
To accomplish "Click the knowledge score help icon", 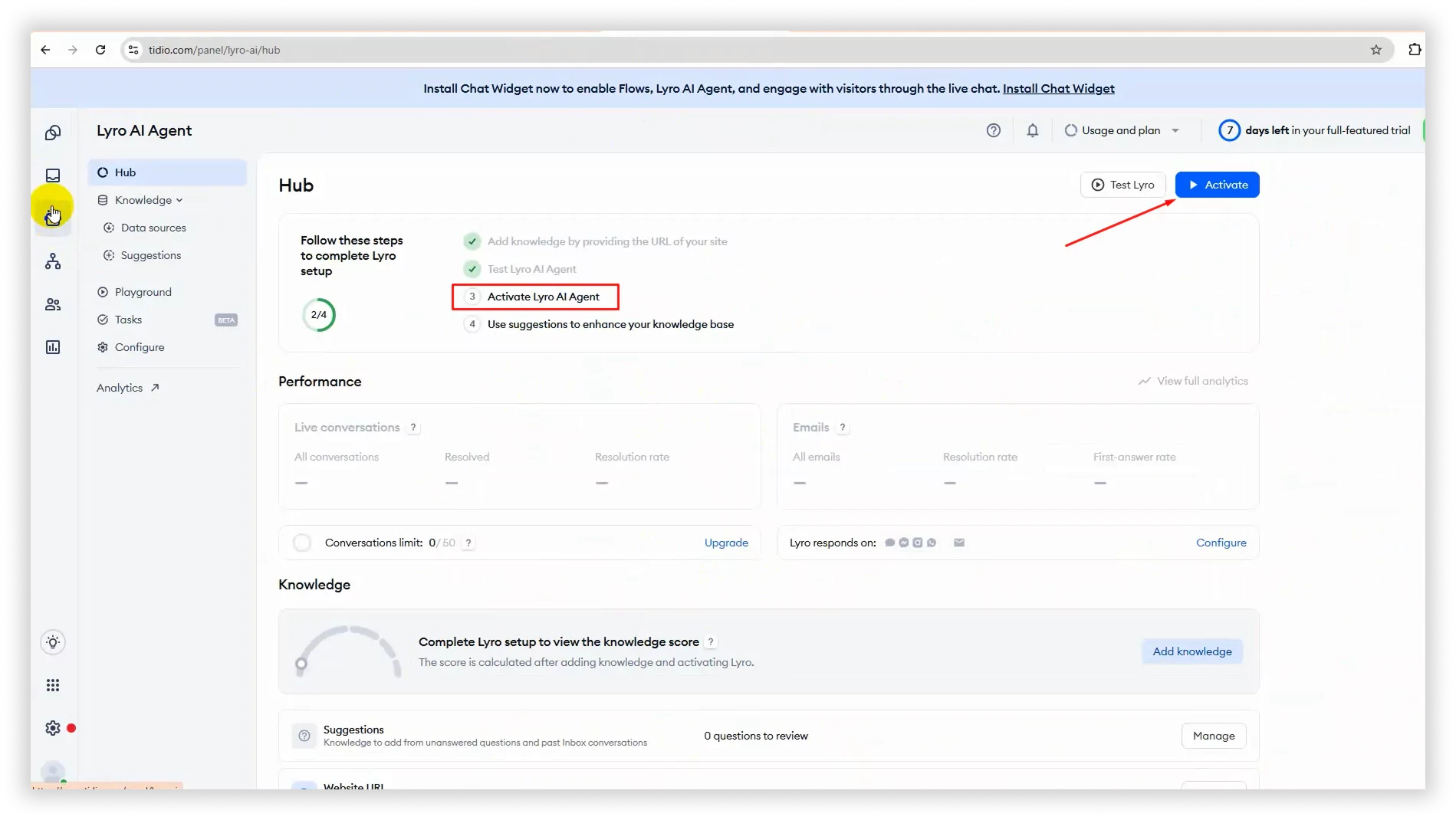I will coord(711,642).
